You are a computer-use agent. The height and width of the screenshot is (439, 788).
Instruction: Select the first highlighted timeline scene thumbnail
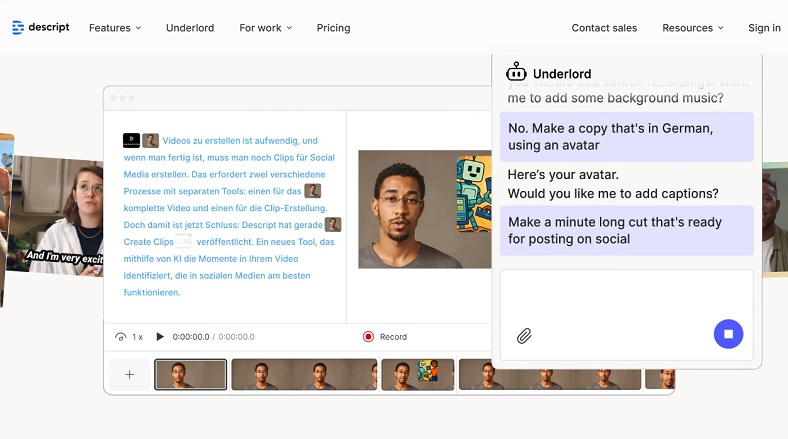[191, 374]
